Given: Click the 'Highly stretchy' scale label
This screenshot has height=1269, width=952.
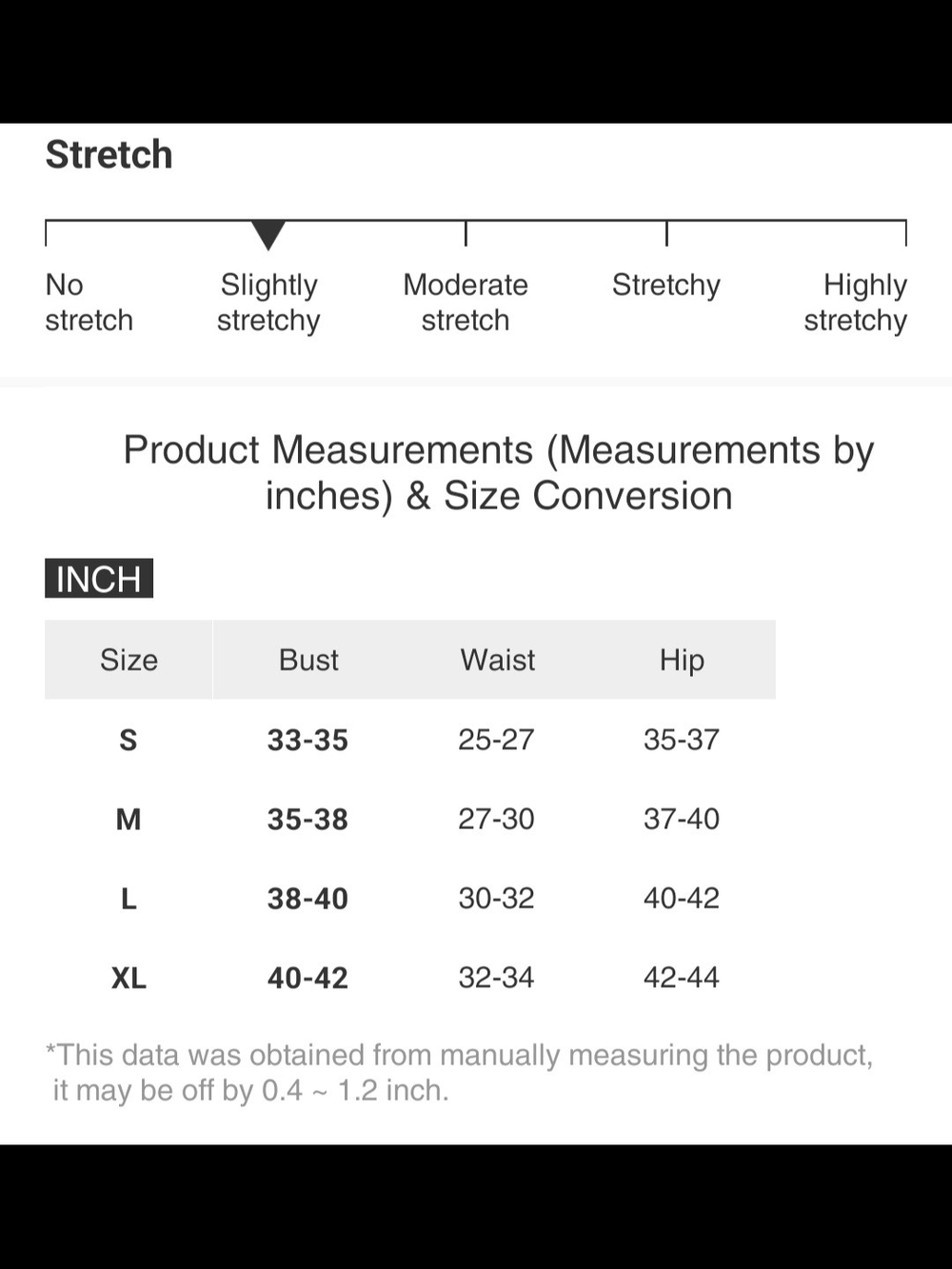Looking at the screenshot, I should [x=855, y=302].
